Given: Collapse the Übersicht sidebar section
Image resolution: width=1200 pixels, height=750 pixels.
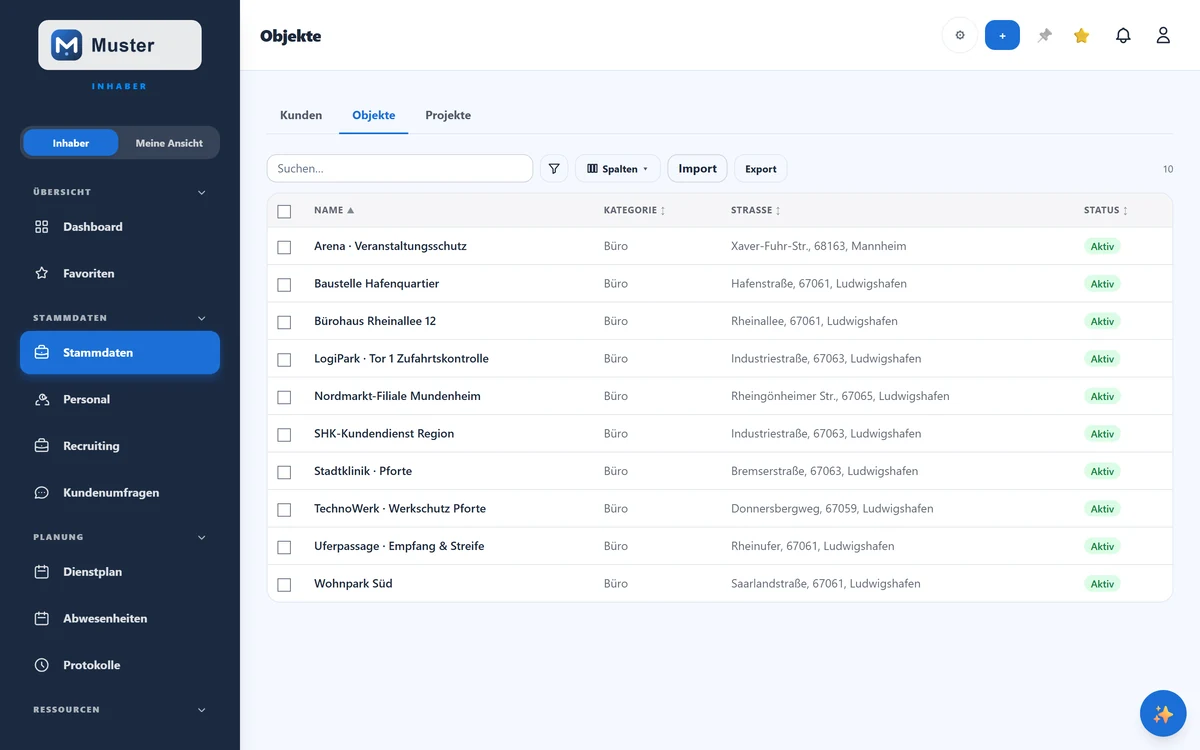Looking at the screenshot, I should [x=201, y=192].
